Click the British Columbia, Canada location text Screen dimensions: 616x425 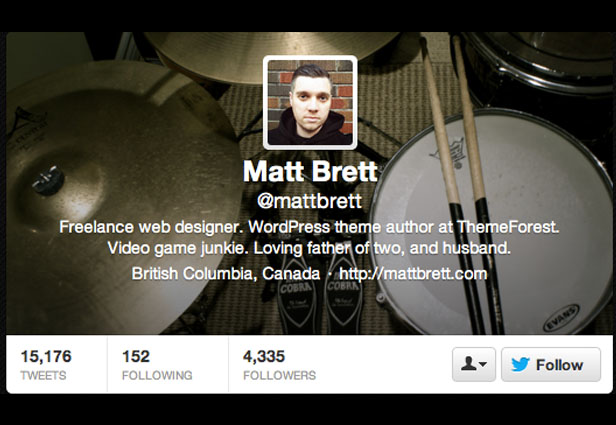point(226,273)
